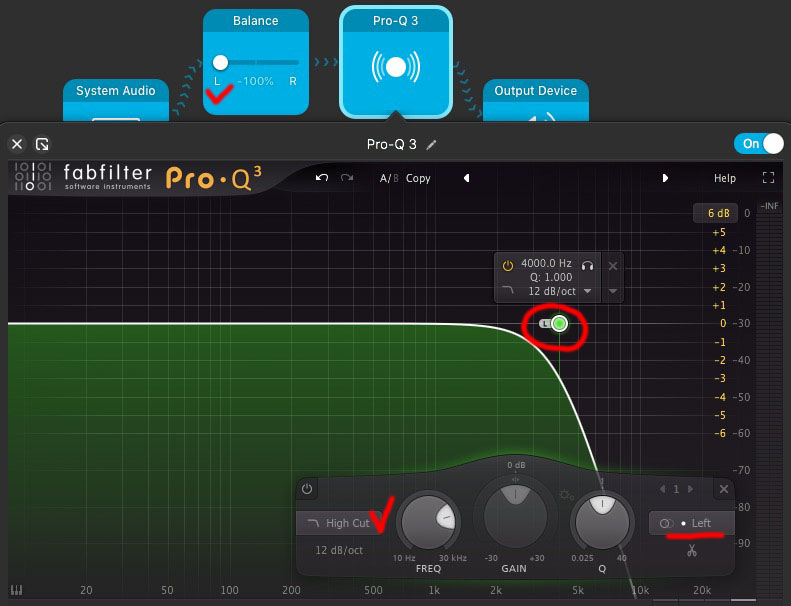The width and height of the screenshot is (791, 606).
Task: Copy current state with Copy button
Action: pyautogui.click(x=418, y=178)
